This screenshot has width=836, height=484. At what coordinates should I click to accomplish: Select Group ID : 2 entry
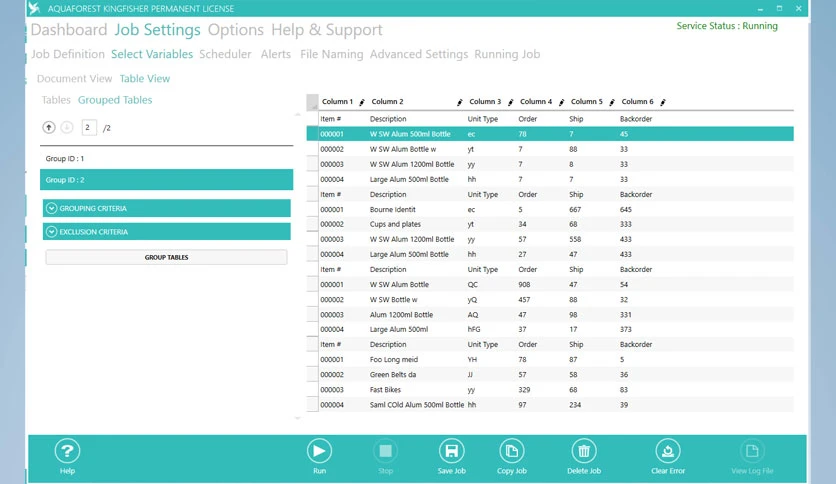(166, 180)
